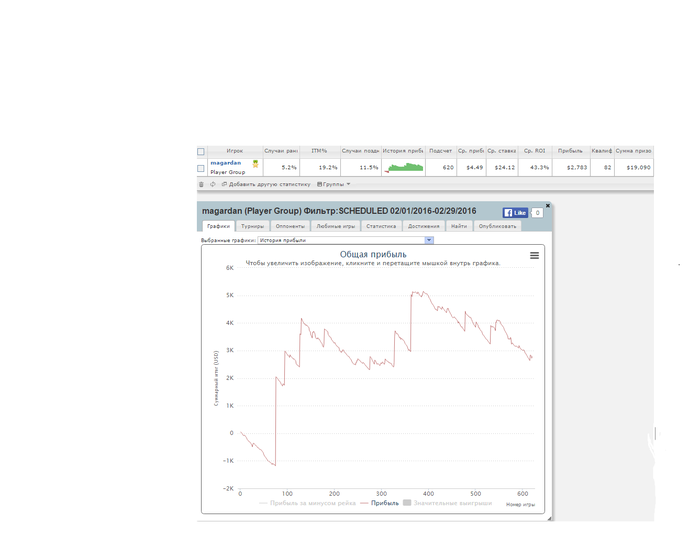Click the profit history sparkline thumbnail
This screenshot has height=545, width=700.
pyautogui.click(x=404, y=167)
